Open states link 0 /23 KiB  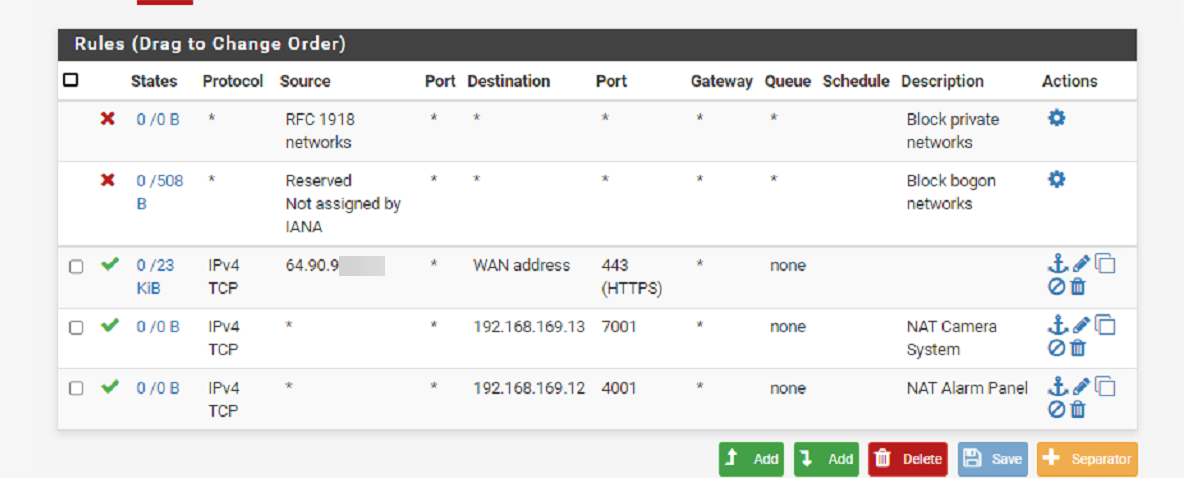[155, 276]
